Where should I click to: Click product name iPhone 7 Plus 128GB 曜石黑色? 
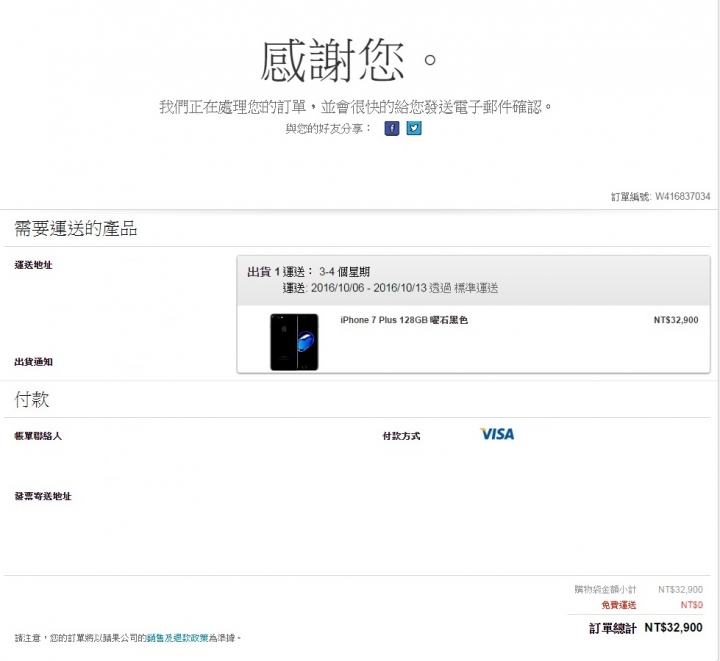click(404, 320)
